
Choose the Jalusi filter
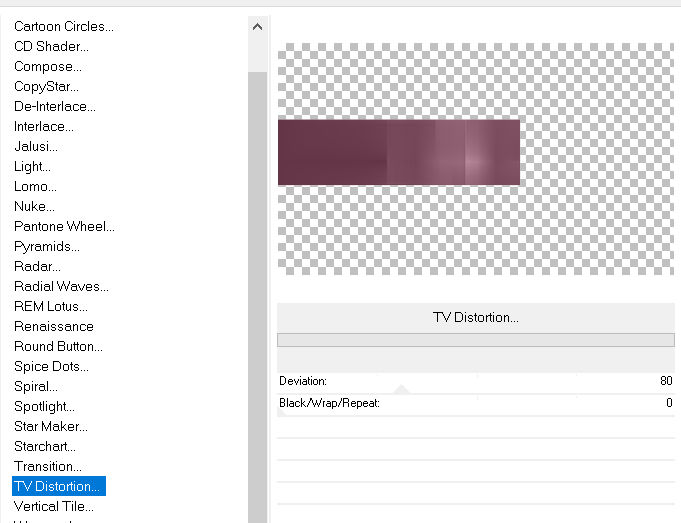(x=36, y=146)
